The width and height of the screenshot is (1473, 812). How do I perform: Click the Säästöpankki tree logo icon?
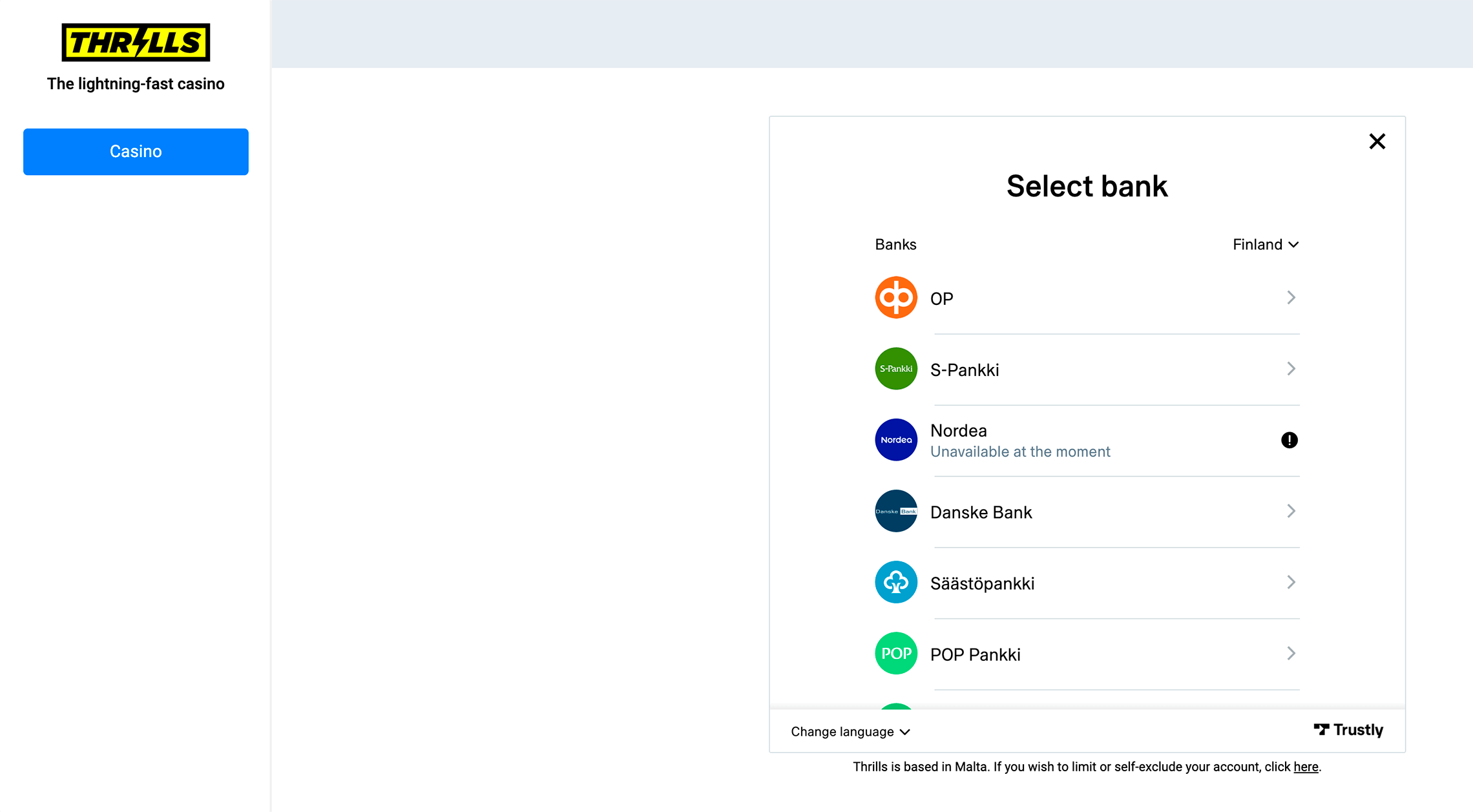pyautogui.click(x=895, y=582)
